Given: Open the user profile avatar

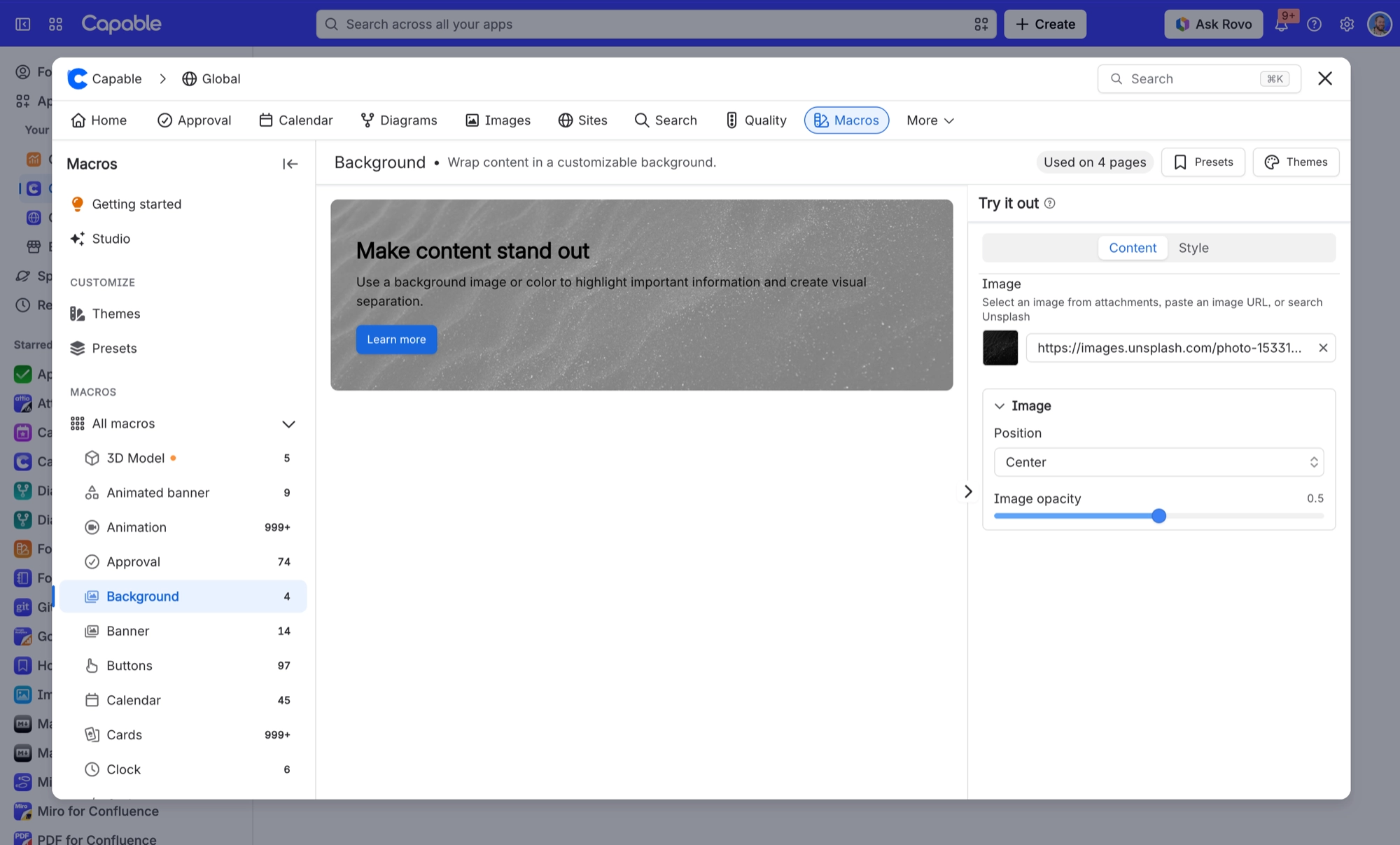Looking at the screenshot, I should pyautogui.click(x=1380, y=25).
